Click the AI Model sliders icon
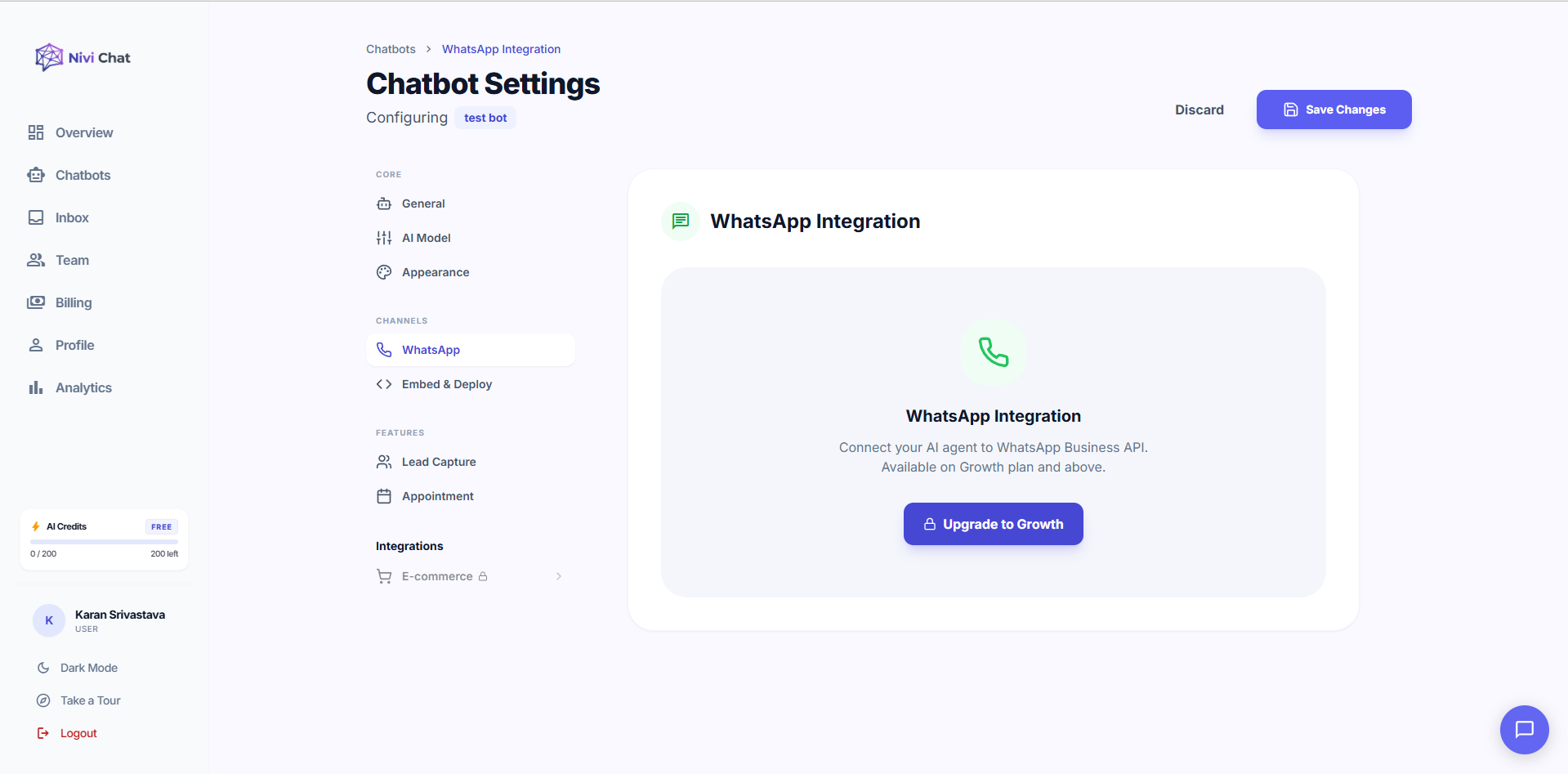This screenshot has height=774, width=1568. pos(384,238)
